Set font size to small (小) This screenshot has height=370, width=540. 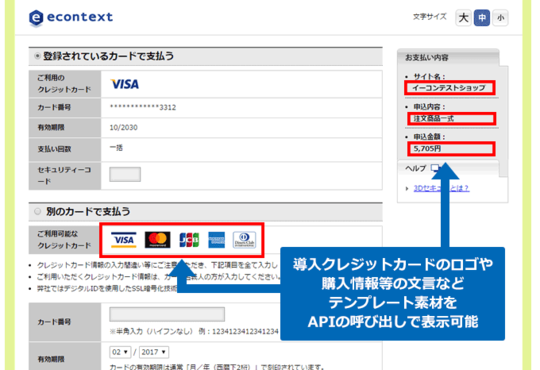(500, 18)
